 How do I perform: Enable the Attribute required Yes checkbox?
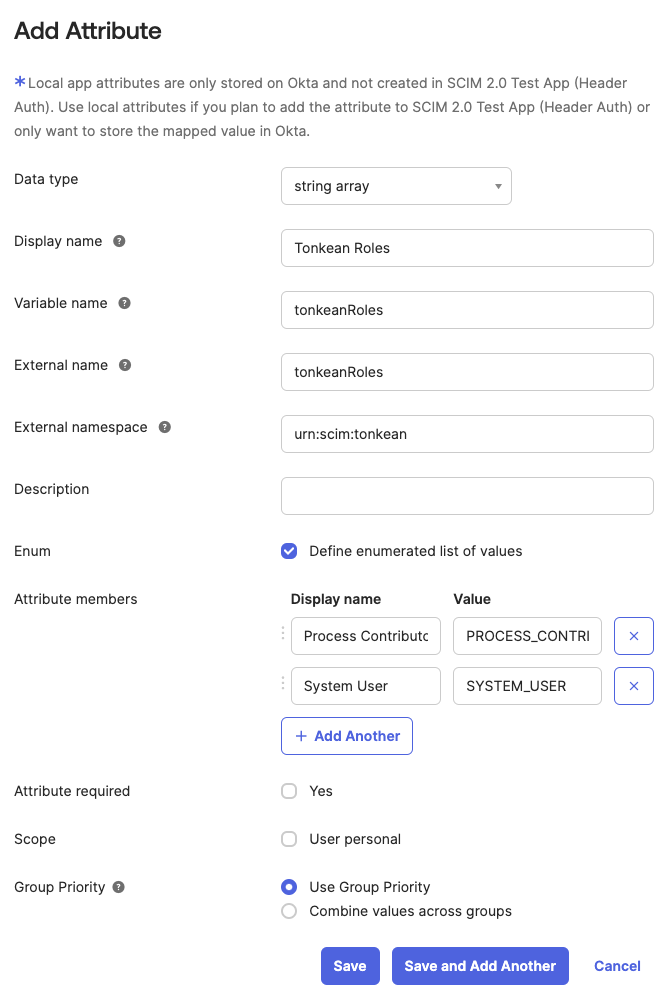pyautogui.click(x=289, y=791)
